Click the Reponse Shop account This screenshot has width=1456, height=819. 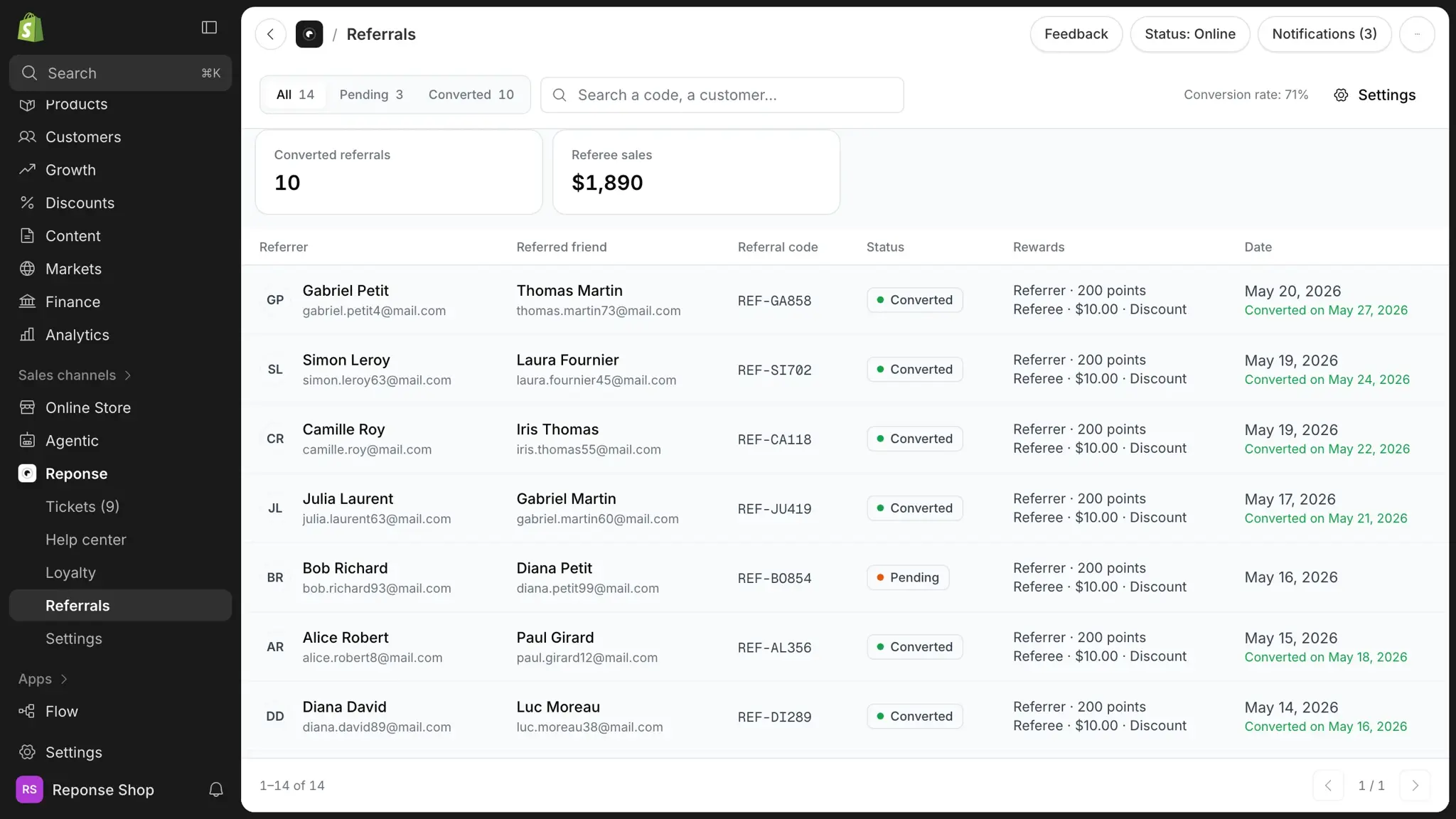85,790
